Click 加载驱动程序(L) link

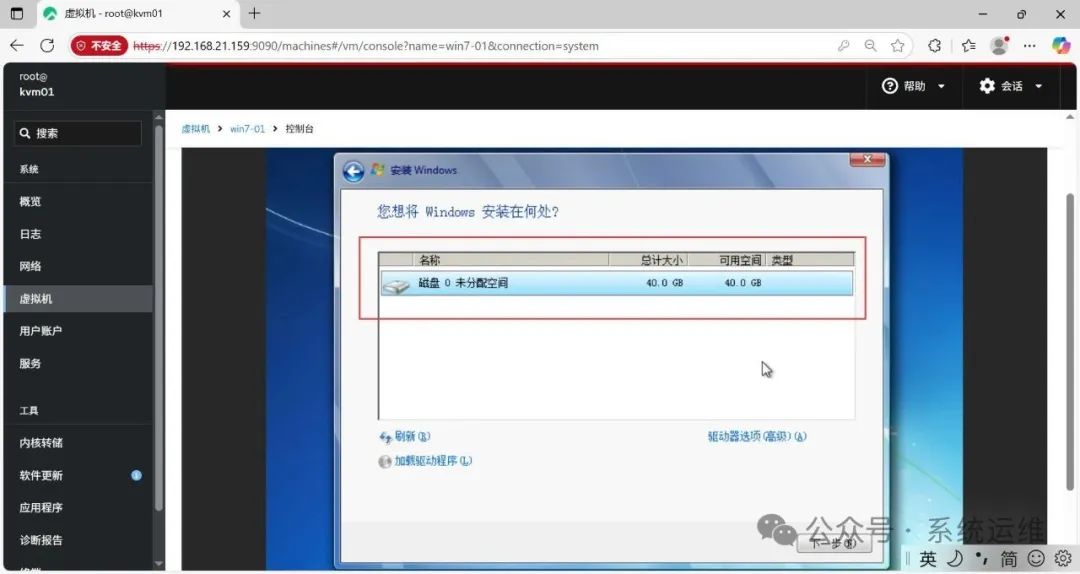[x=426, y=461]
